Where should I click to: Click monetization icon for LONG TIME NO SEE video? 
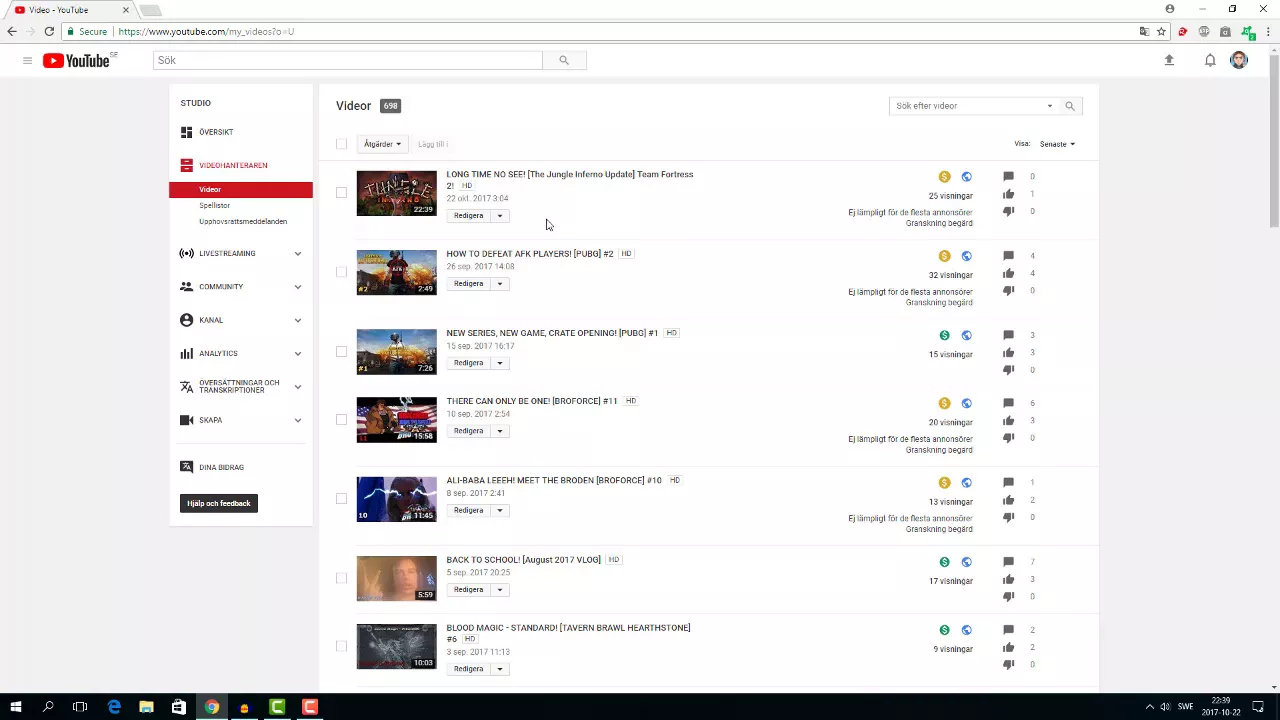click(x=944, y=177)
